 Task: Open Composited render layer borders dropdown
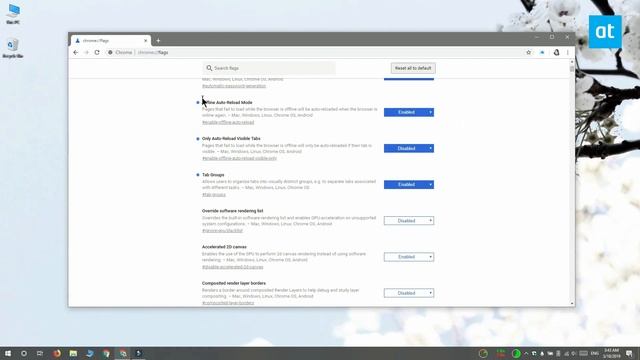pyautogui.click(x=409, y=293)
